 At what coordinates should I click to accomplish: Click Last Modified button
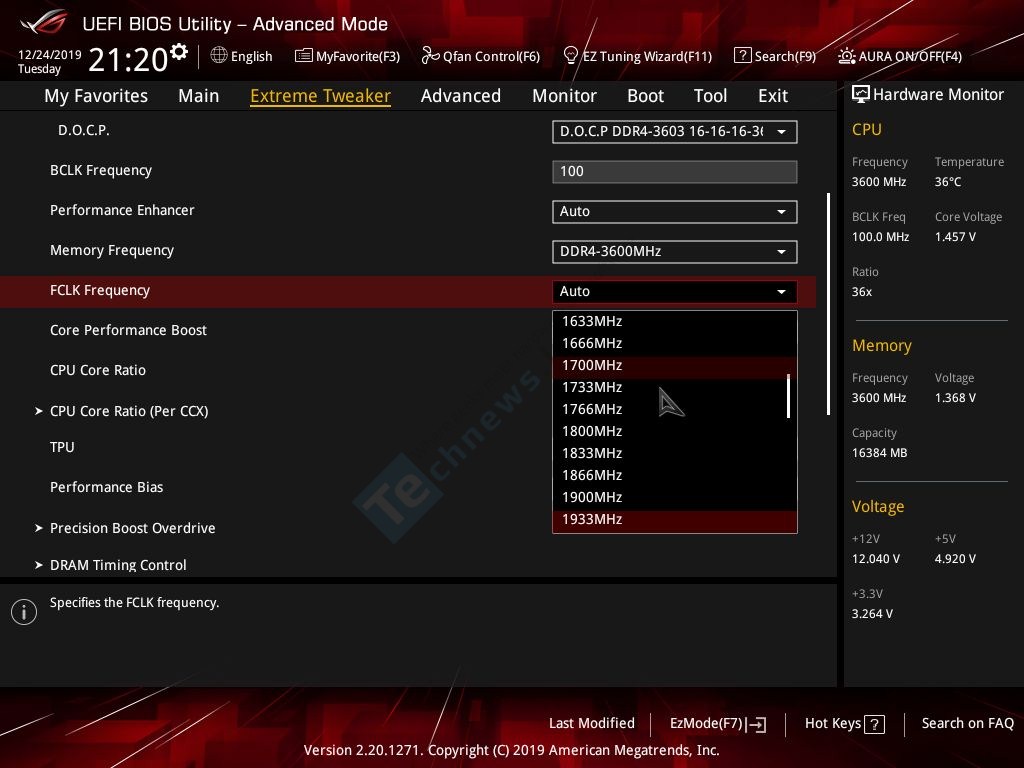[x=592, y=723]
